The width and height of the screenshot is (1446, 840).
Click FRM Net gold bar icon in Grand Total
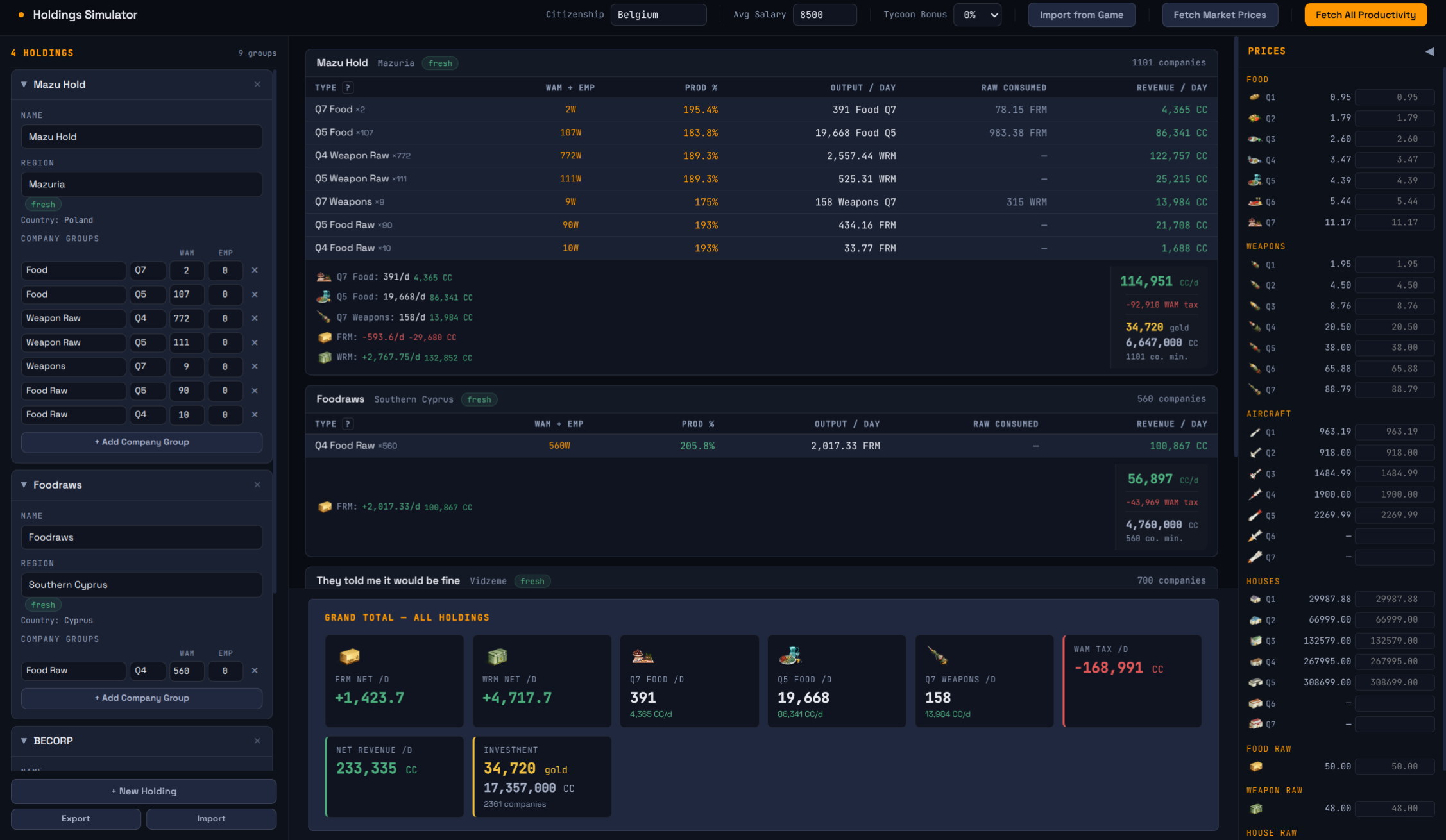pyautogui.click(x=349, y=656)
